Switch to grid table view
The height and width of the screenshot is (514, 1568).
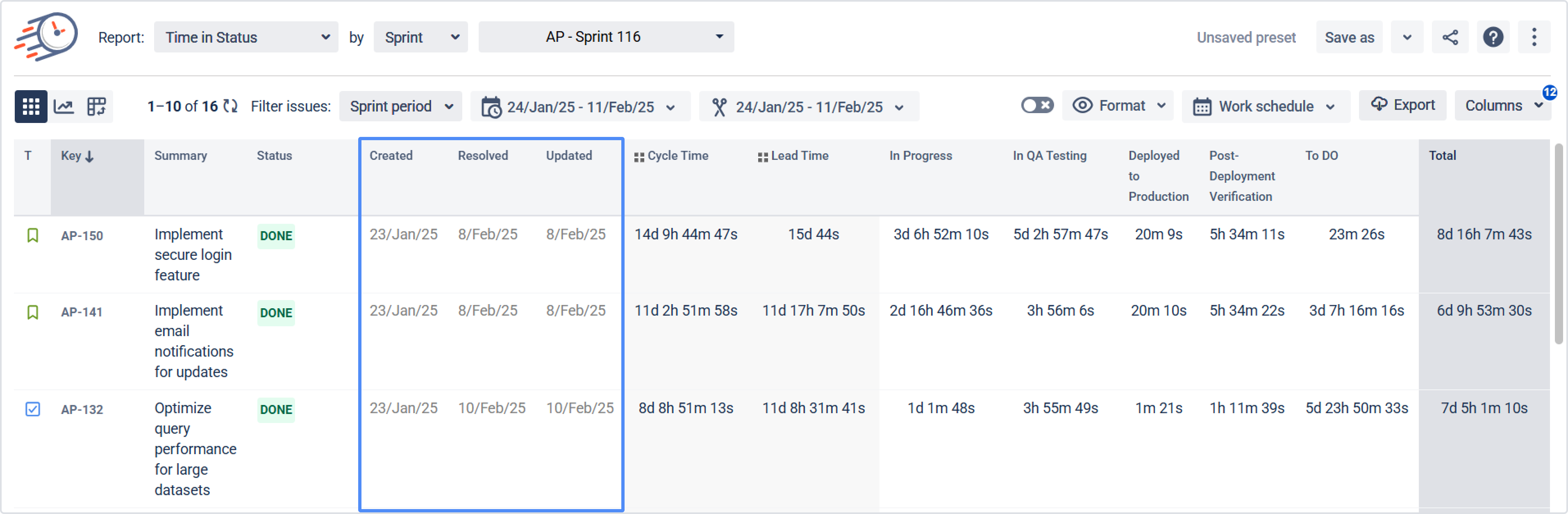pyautogui.click(x=30, y=107)
